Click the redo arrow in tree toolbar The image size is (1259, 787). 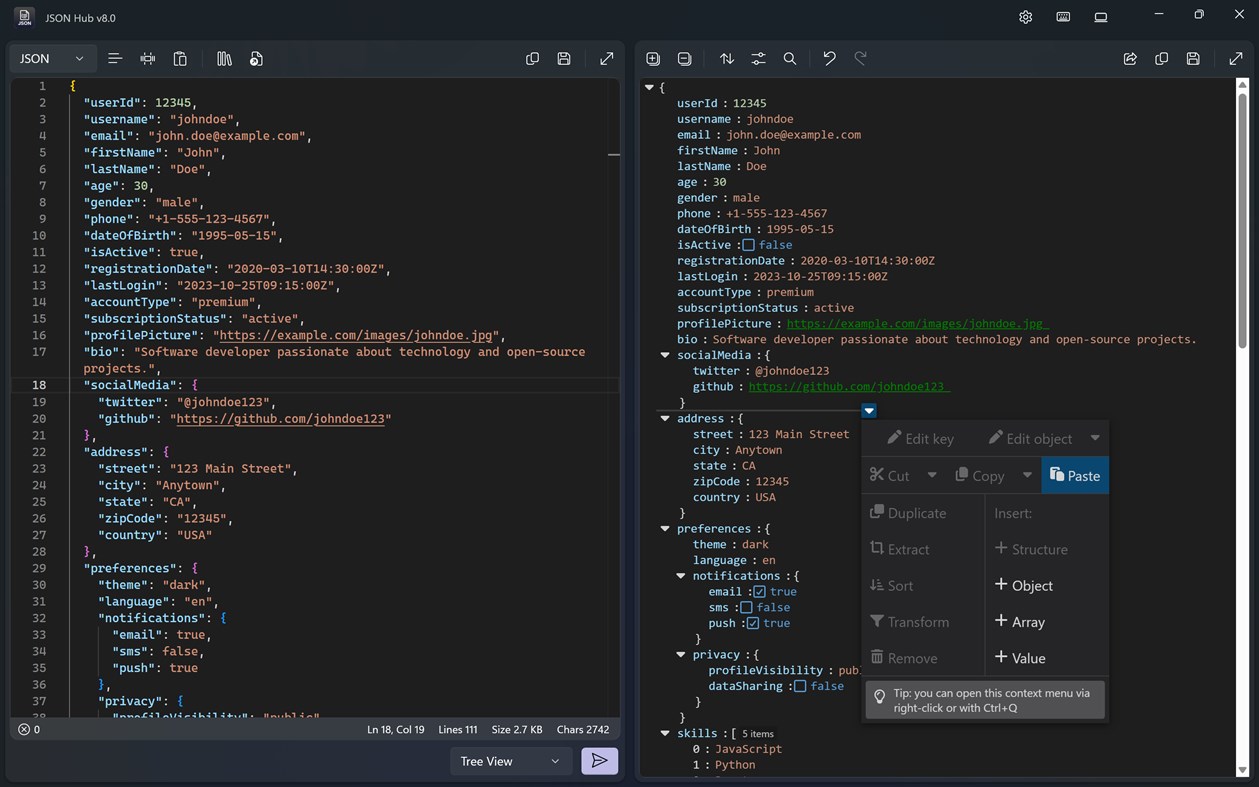(861, 59)
